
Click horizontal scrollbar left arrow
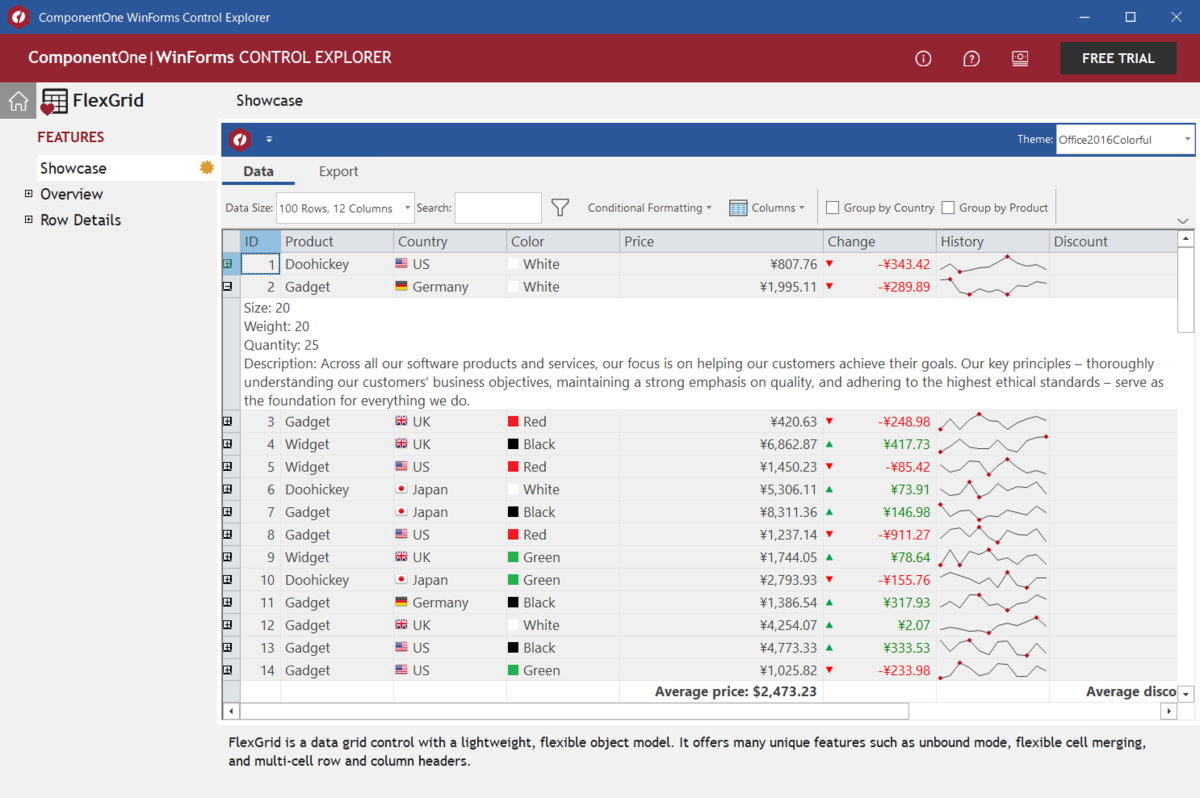pyautogui.click(x=231, y=711)
